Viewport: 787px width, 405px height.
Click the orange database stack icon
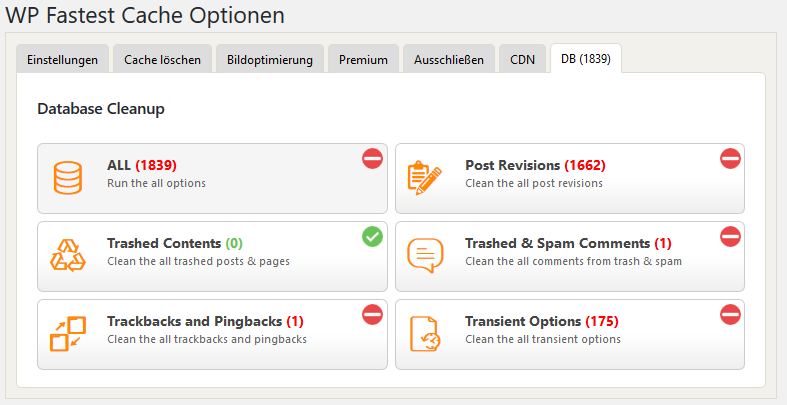tap(68, 178)
